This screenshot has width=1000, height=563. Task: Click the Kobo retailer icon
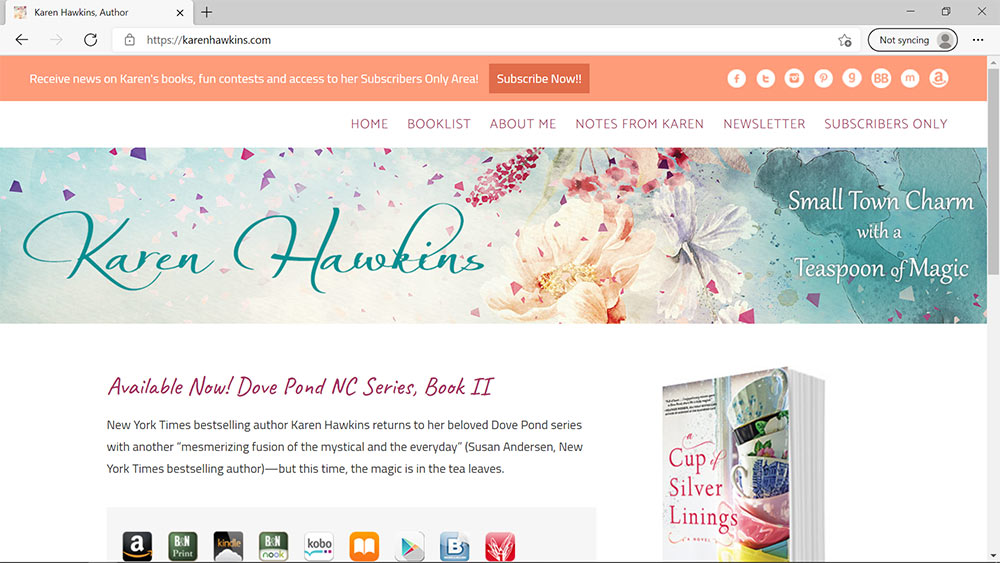coord(319,546)
